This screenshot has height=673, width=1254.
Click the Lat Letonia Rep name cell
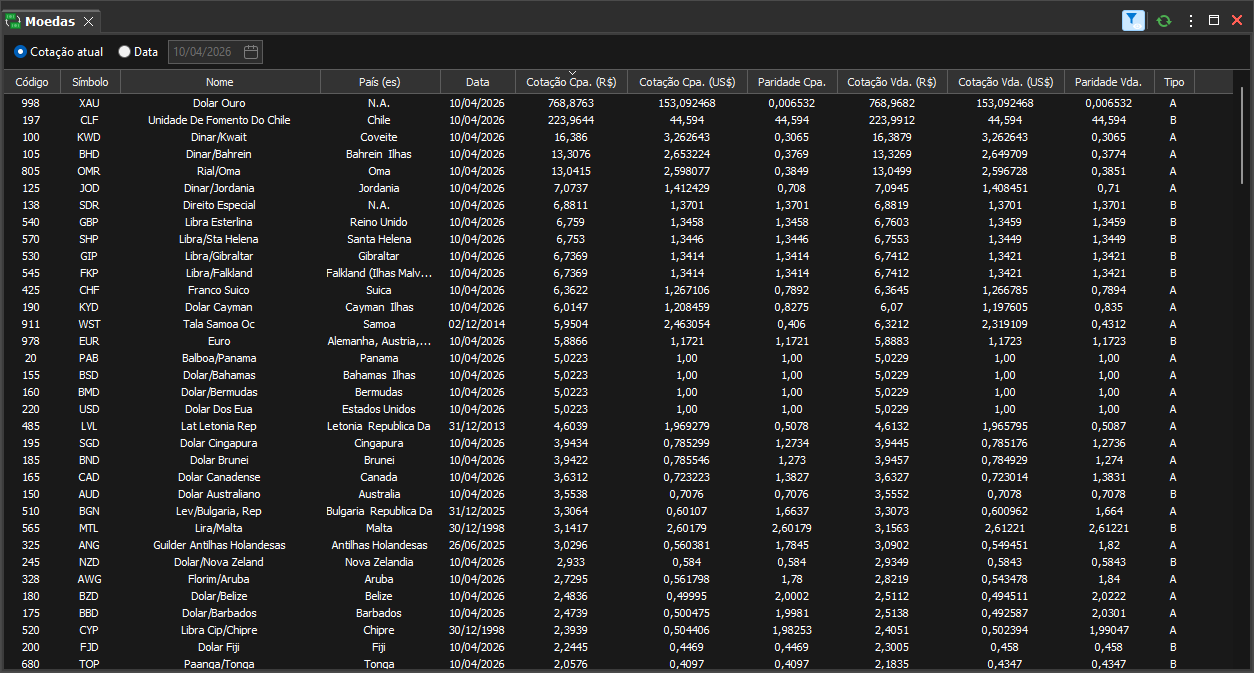pyautogui.click(x=219, y=426)
